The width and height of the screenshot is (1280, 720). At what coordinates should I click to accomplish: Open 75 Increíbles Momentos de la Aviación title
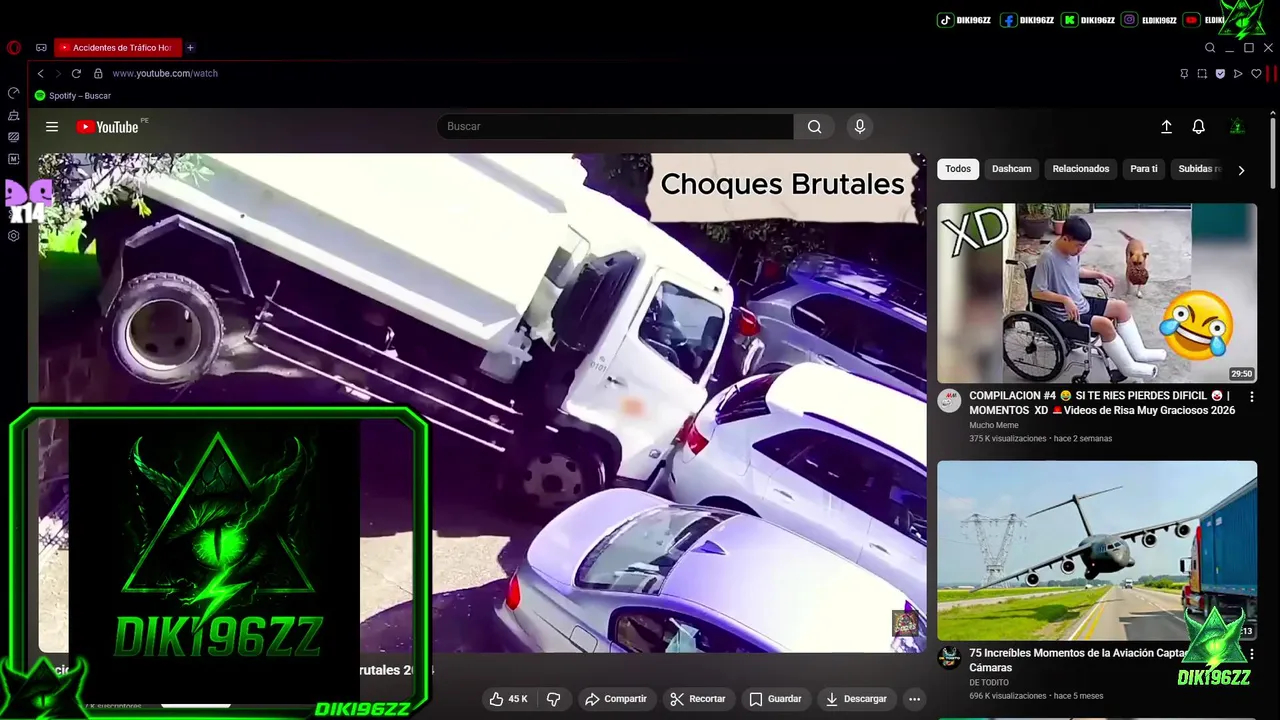[1078, 660]
